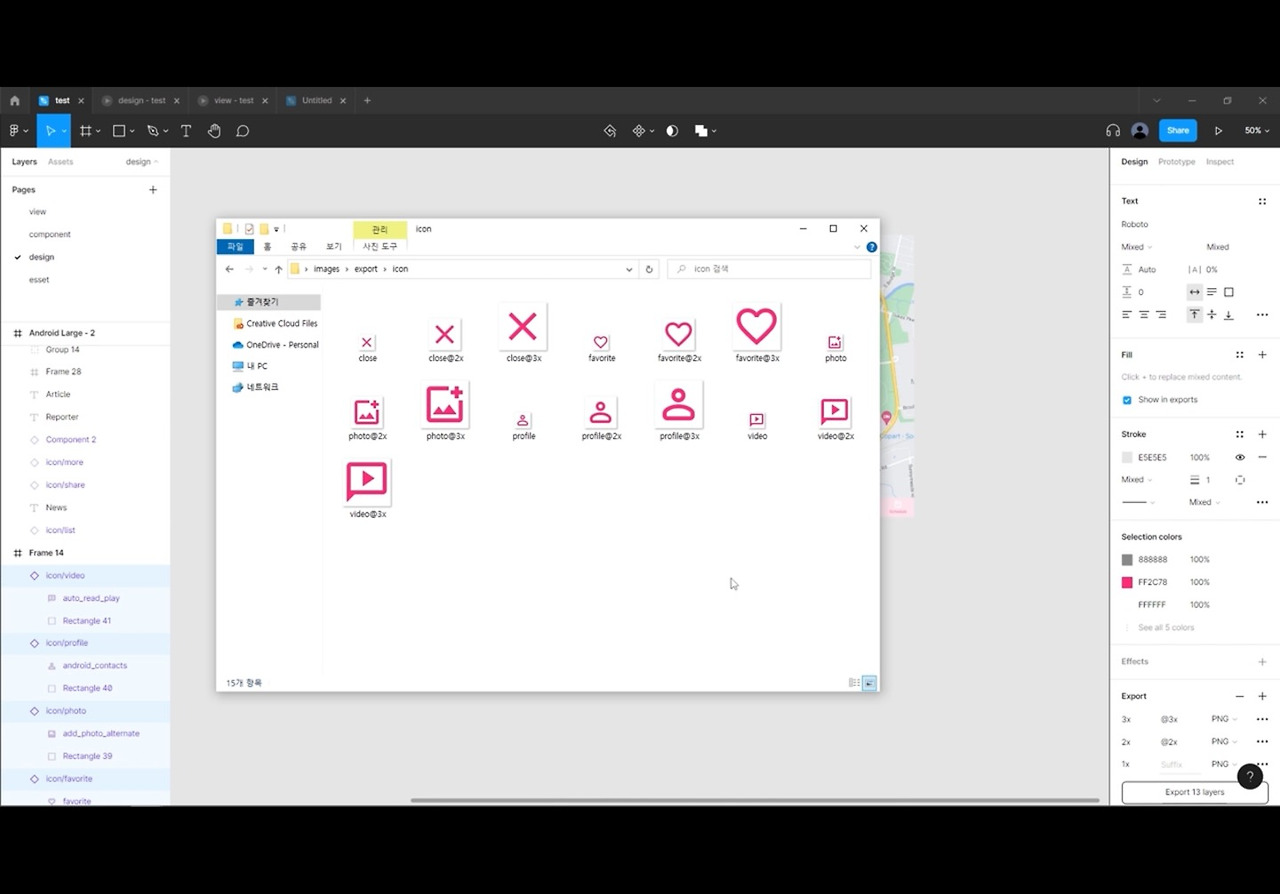Click the Boolean groups icon
Viewport: 1280px width, 894px height.
pyautogui.click(x=701, y=131)
